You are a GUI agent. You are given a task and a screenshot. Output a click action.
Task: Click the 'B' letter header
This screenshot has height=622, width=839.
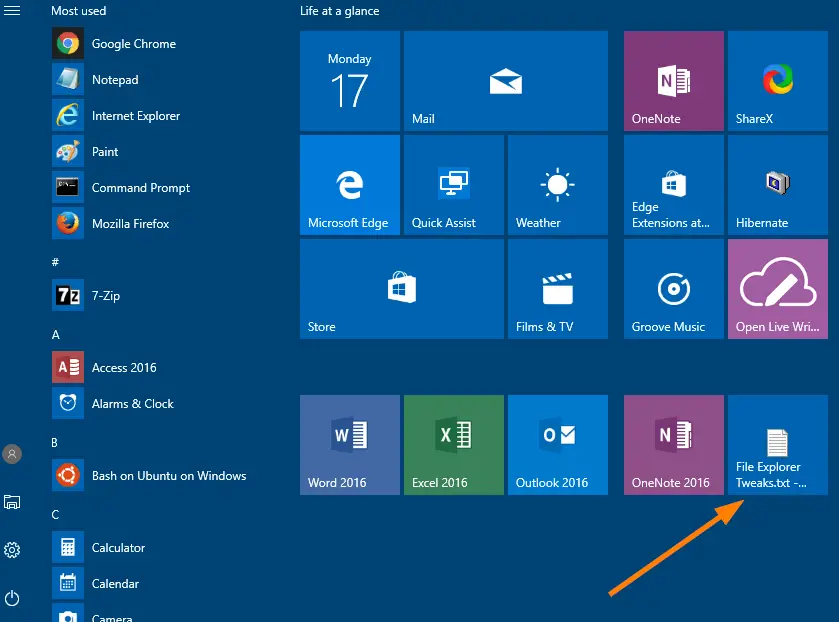55,443
